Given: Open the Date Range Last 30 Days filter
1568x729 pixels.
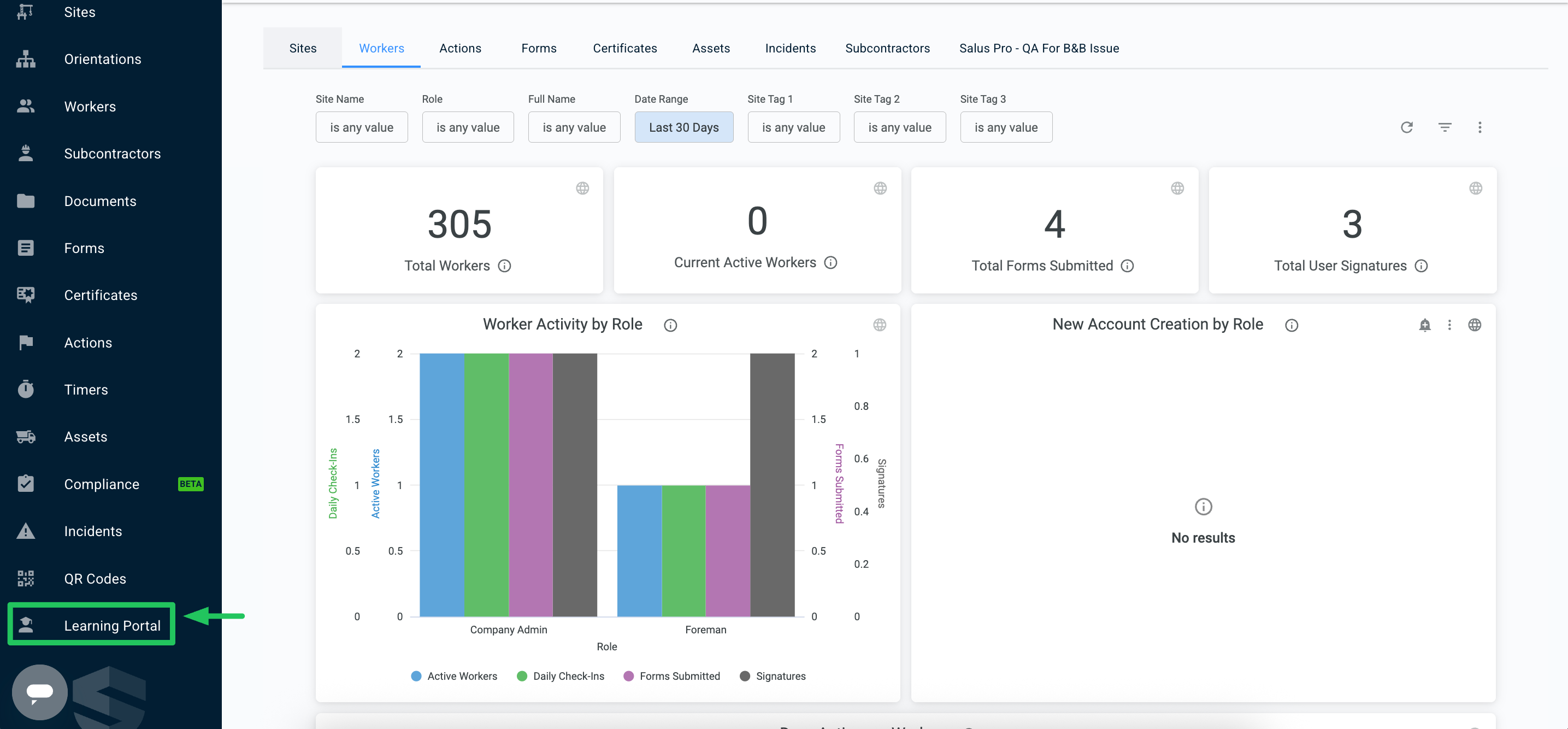Looking at the screenshot, I should (683, 127).
